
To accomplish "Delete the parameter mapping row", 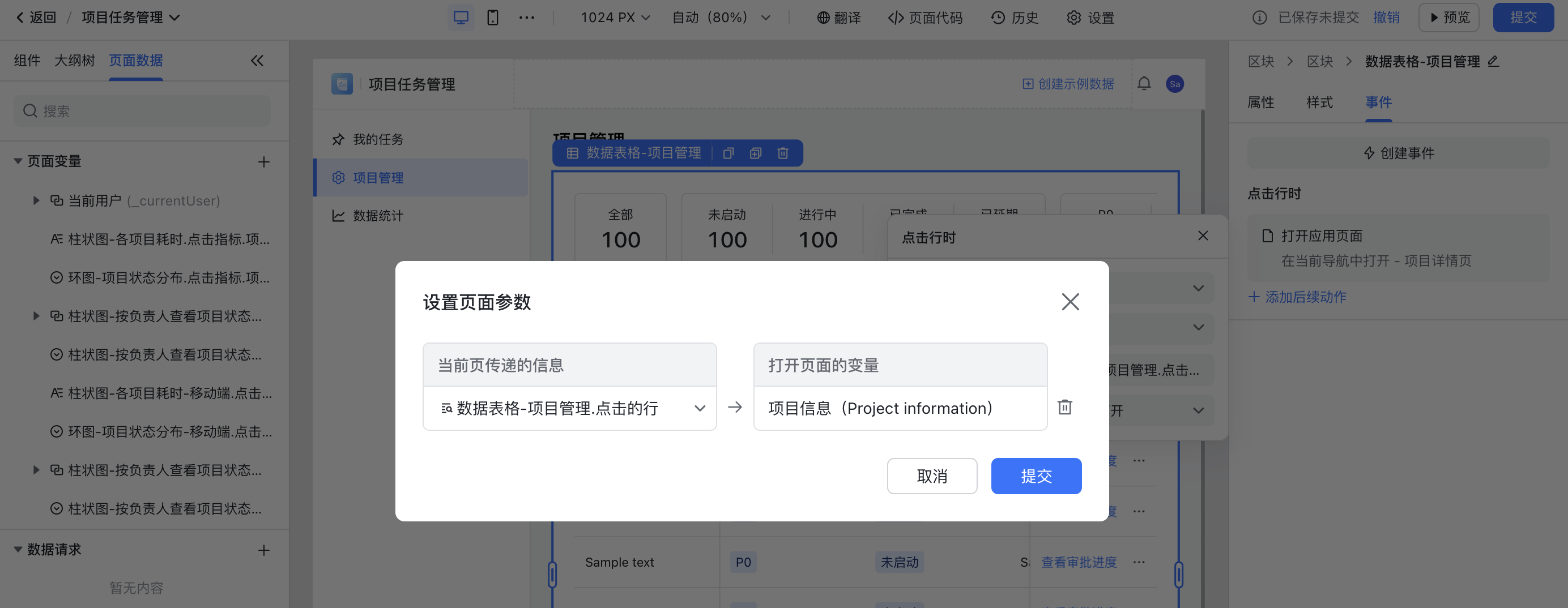I will click(x=1064, y=407).
